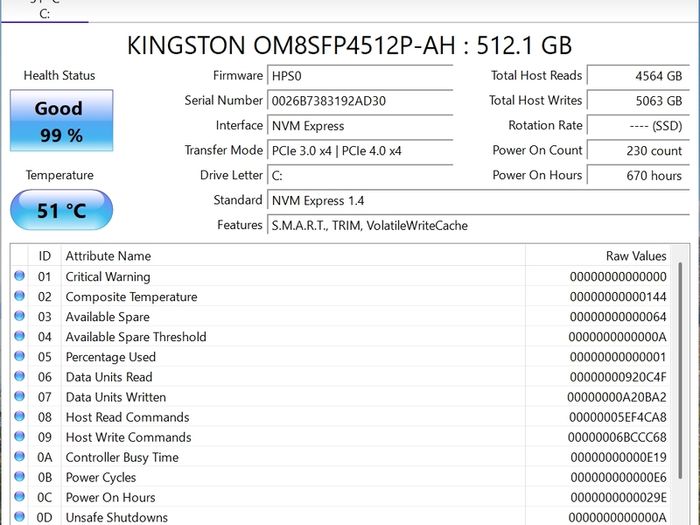Click the Total Host Reads value 4564 GB

638,75
